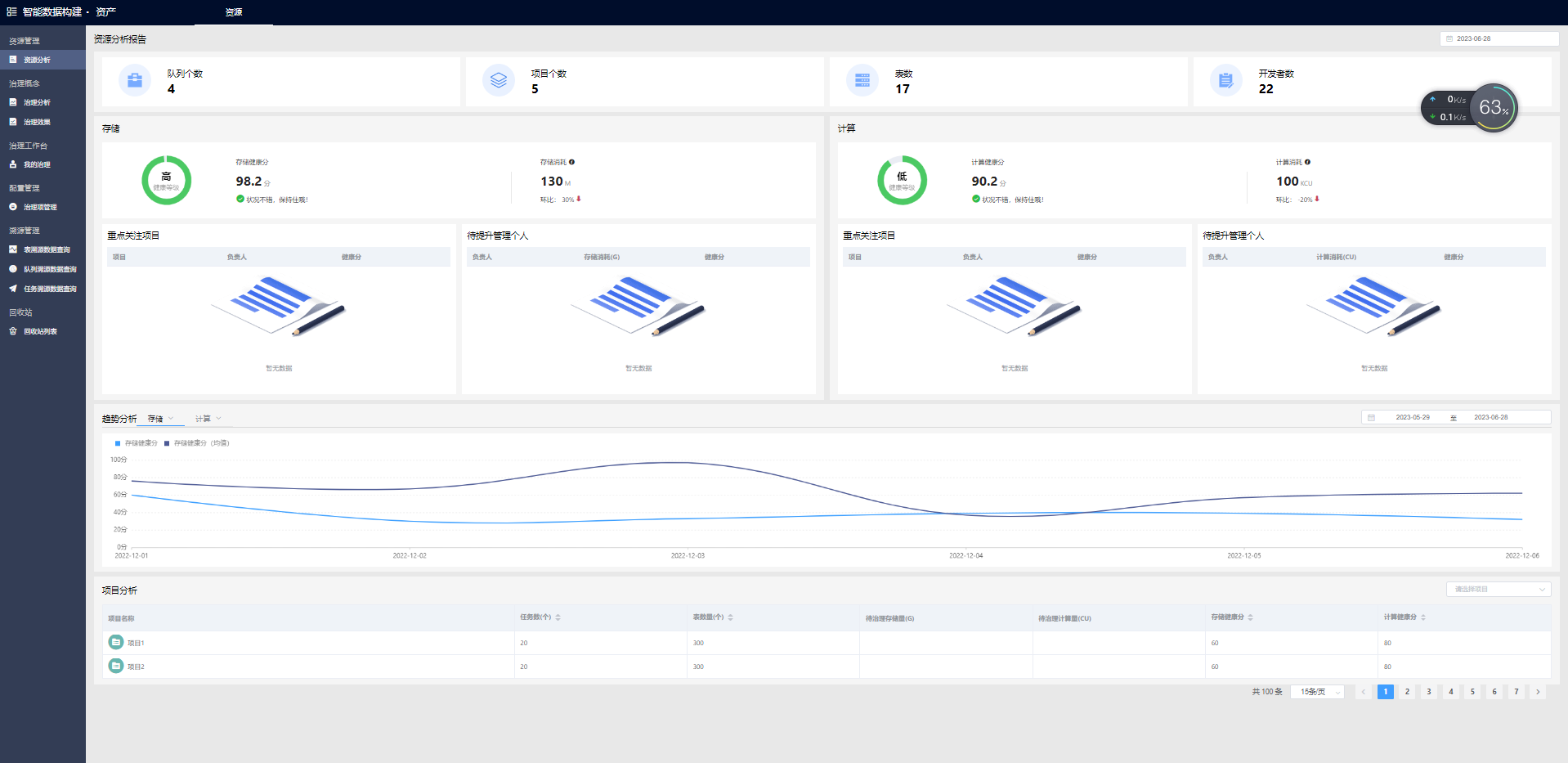Click the 治理分析 chart icon in sidebar
This screenshot has width=1568, height=763.
pyautogui.click(x=13, y=102)
